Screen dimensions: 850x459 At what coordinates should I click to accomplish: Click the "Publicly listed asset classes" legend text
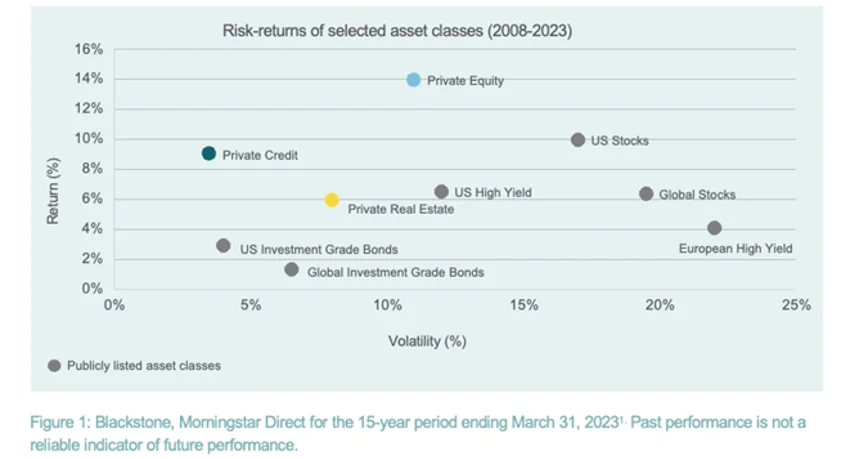point(144,366)
